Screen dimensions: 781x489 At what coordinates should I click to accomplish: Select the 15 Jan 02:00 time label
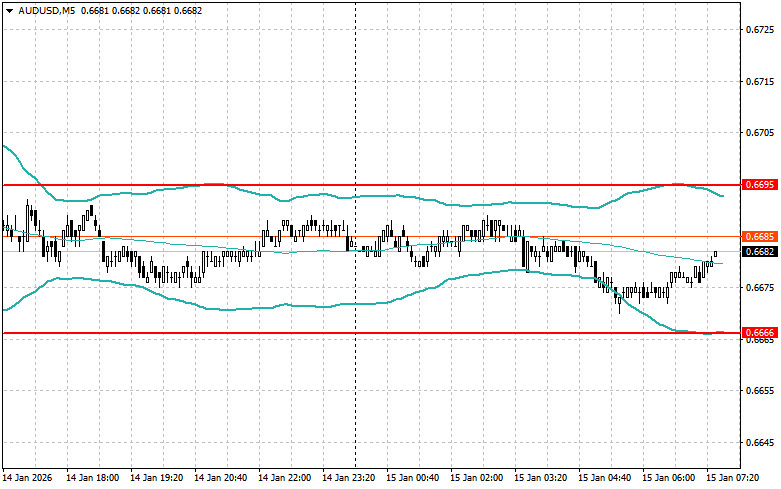(x=477, y=478)
